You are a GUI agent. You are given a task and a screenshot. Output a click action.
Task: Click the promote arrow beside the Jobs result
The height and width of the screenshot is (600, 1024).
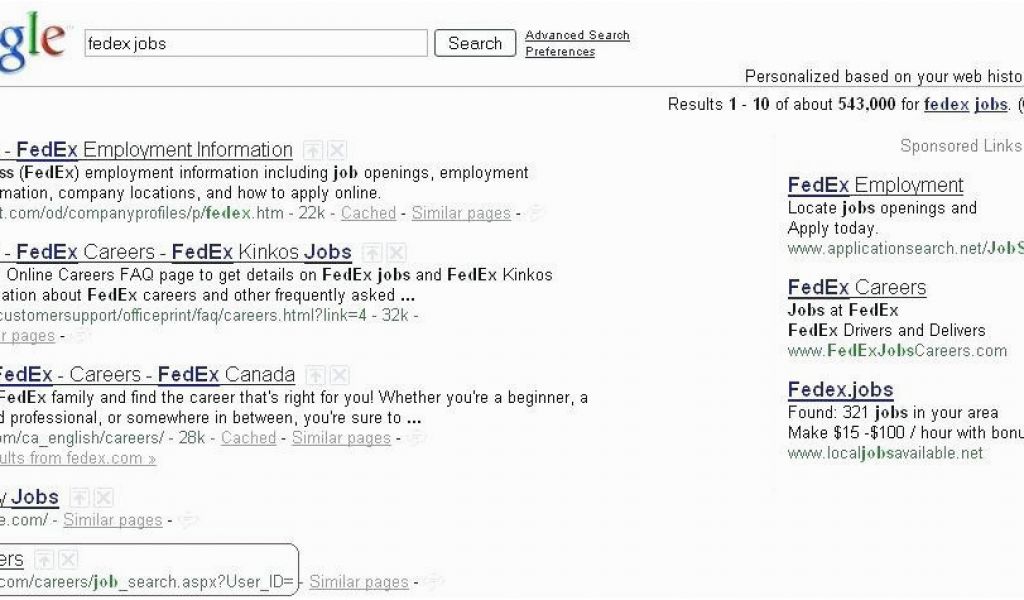point(79,498)
